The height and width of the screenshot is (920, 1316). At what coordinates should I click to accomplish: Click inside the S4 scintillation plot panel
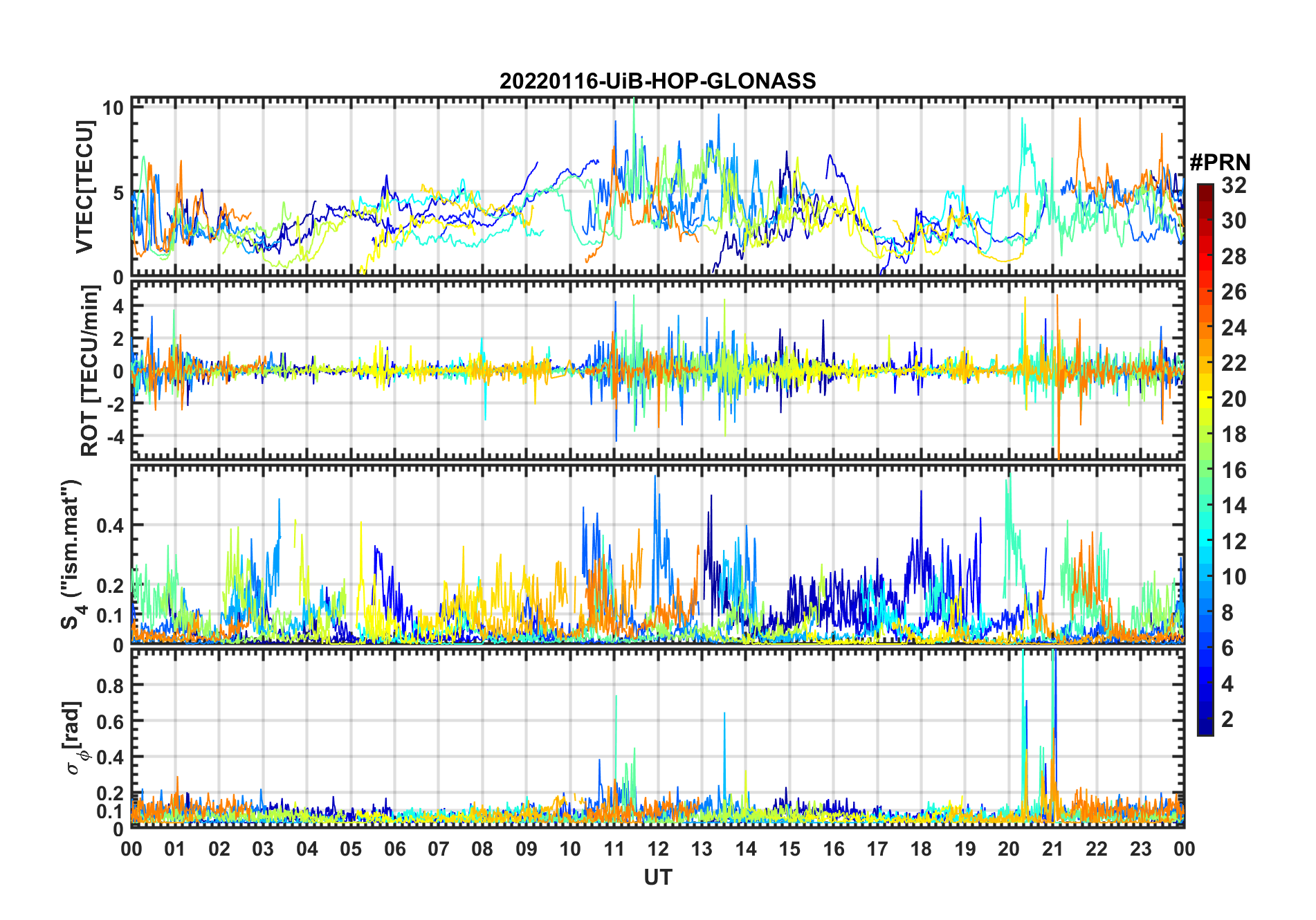coord(657,555)
